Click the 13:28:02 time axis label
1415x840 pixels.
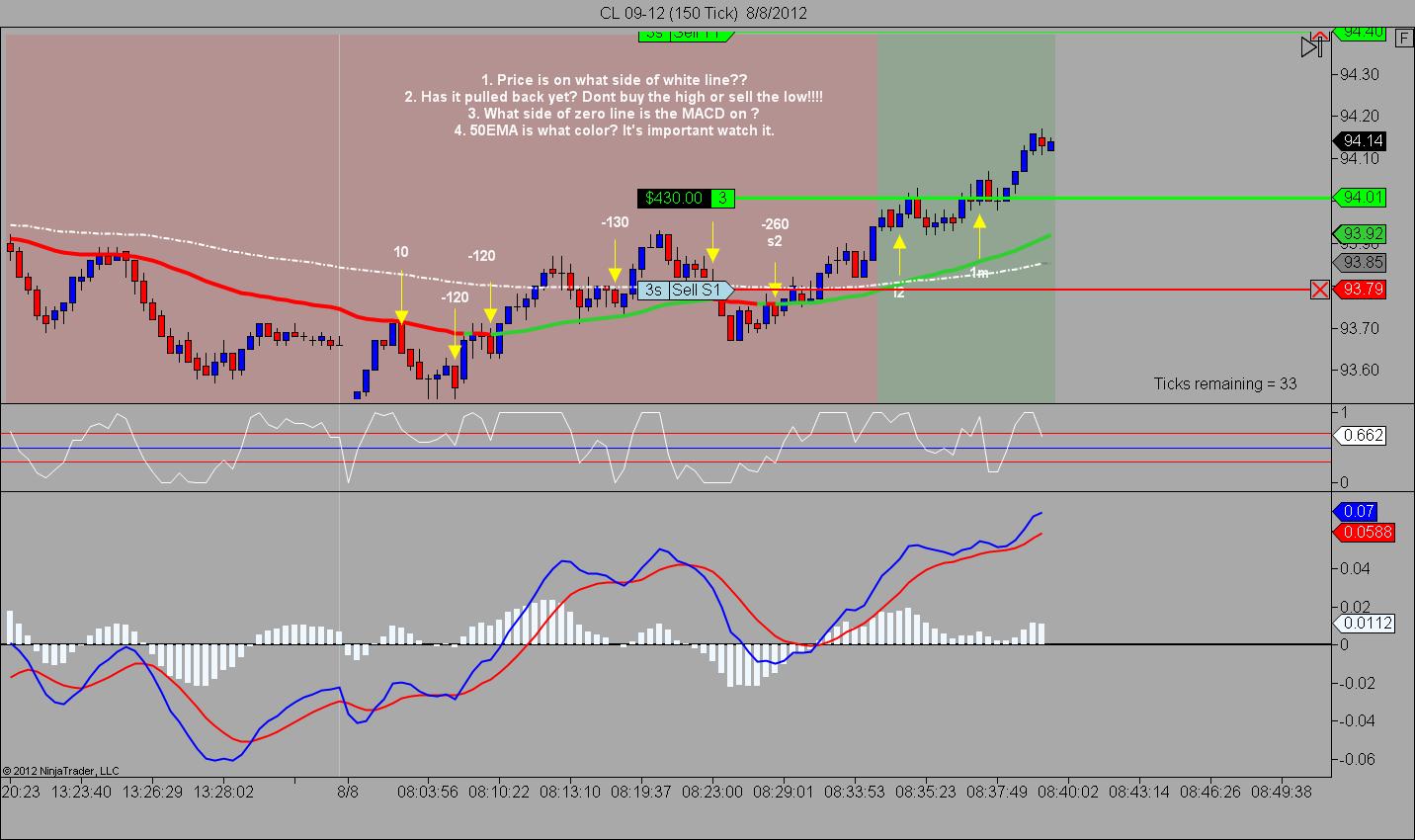click(x=224, y=792)
